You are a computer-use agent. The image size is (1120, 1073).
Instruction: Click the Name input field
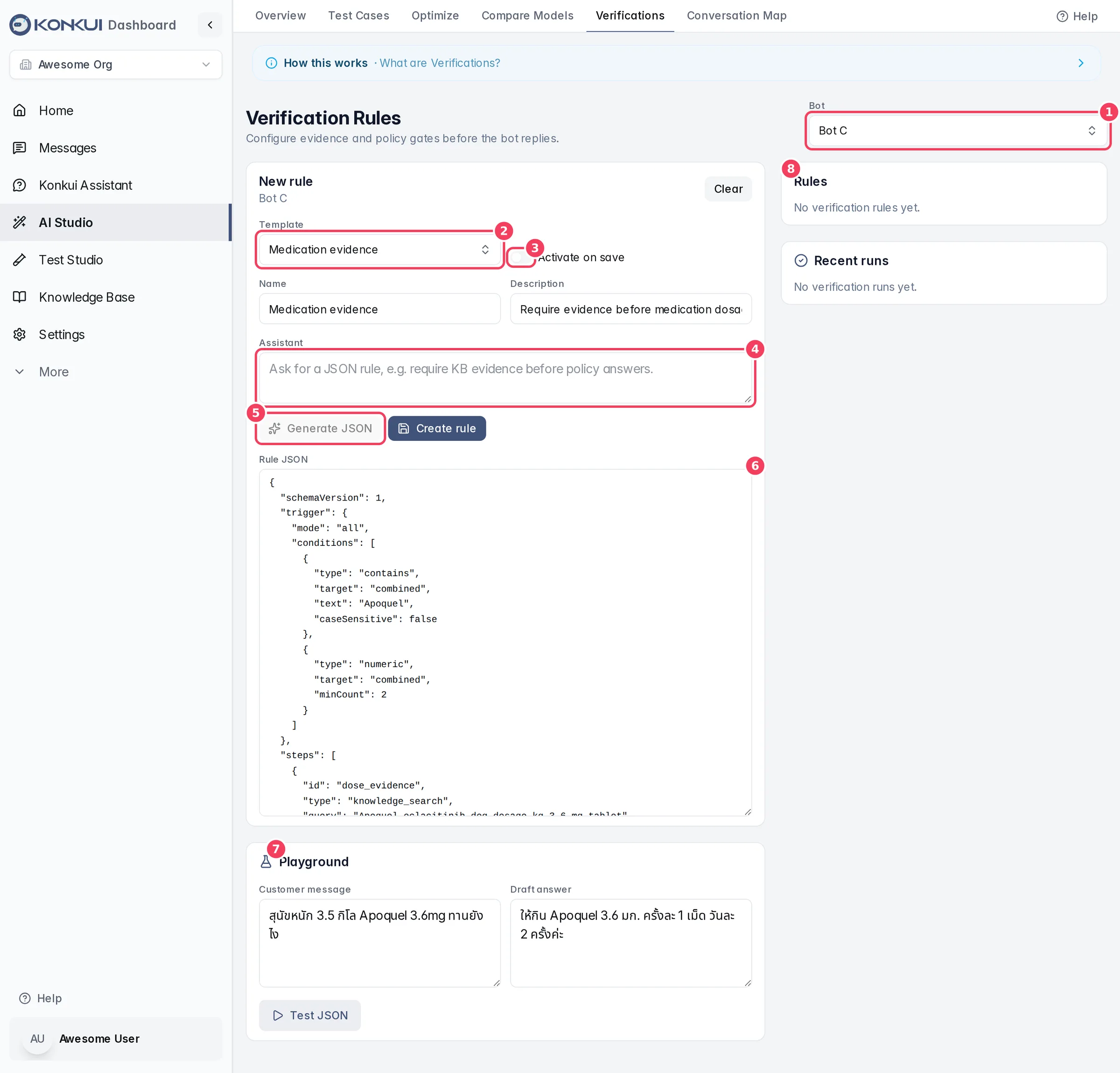tap(379, 309)
